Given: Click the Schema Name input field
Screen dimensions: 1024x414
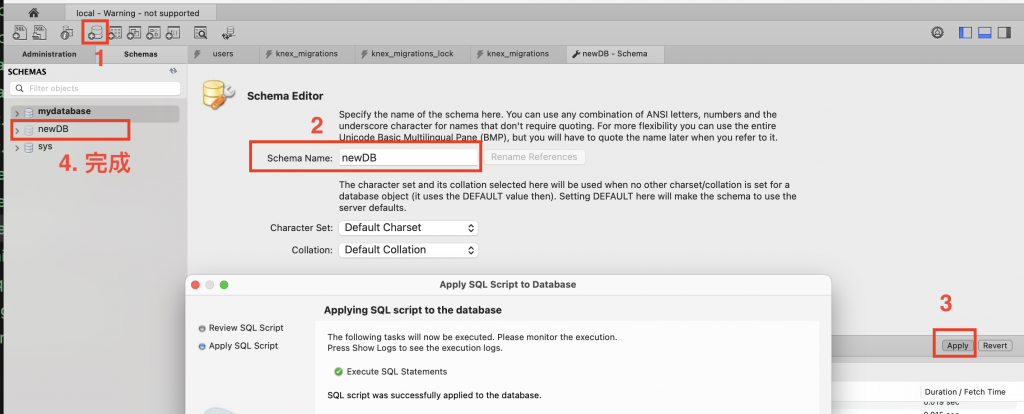Looking at the screenshot, I should point(408,157).
